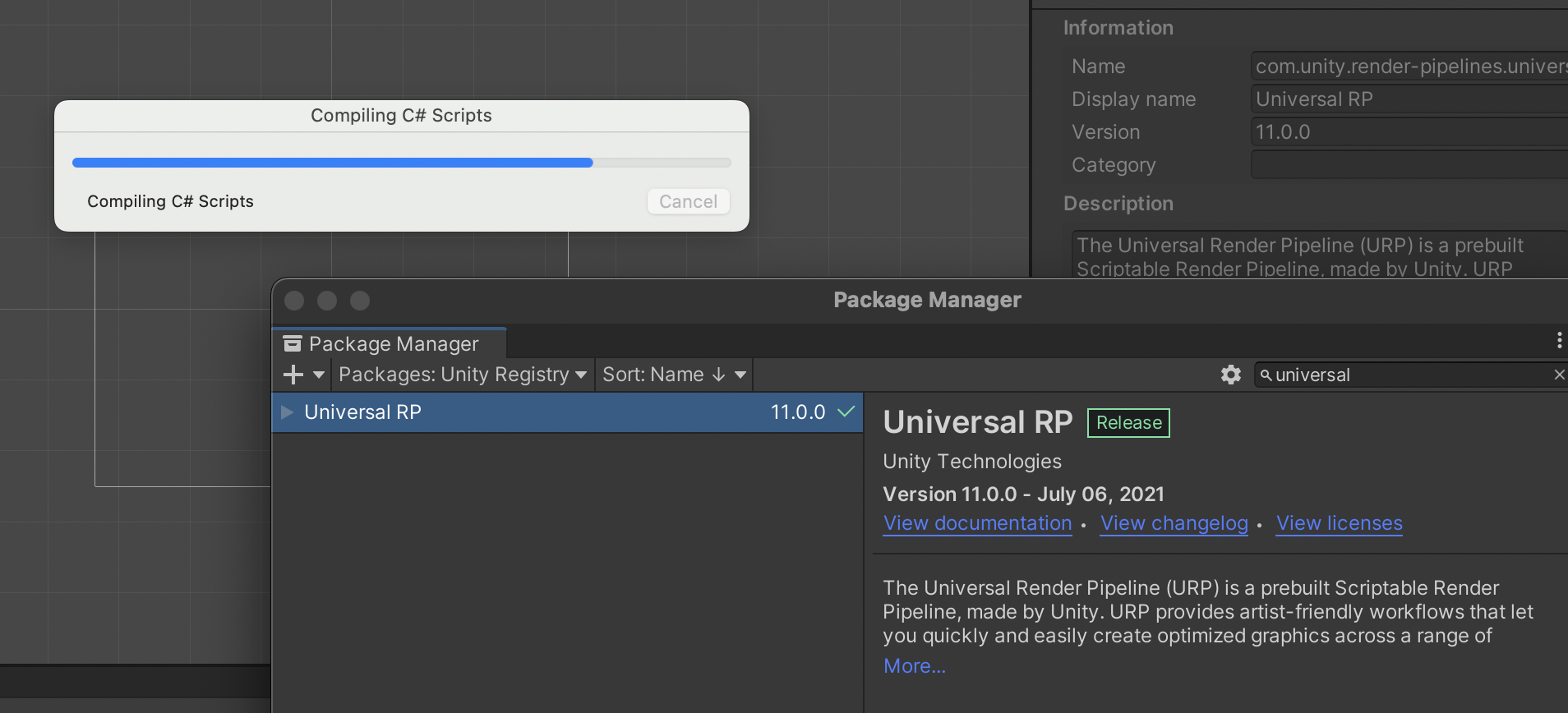Expand the Universal RP package row
The height and width of the screenshot is (713, 1568).
click(x=287, y=412)
